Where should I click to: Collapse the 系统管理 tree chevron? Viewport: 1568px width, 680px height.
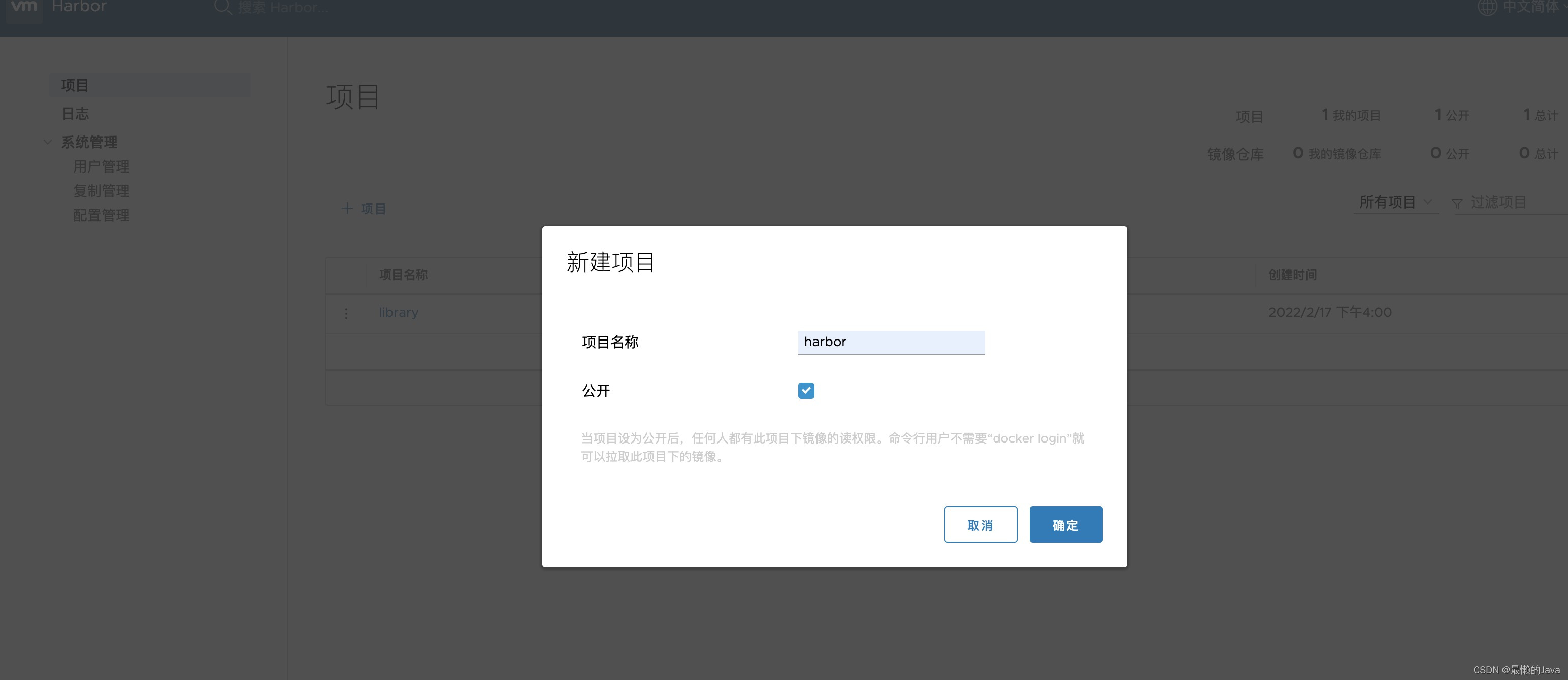point(48,142)
